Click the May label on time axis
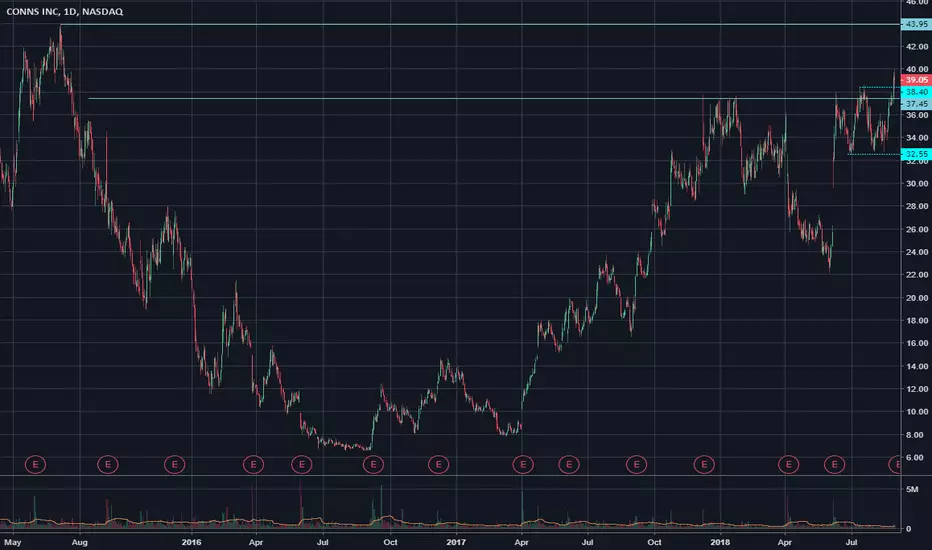932x550 pixels. tap(12, 542)
